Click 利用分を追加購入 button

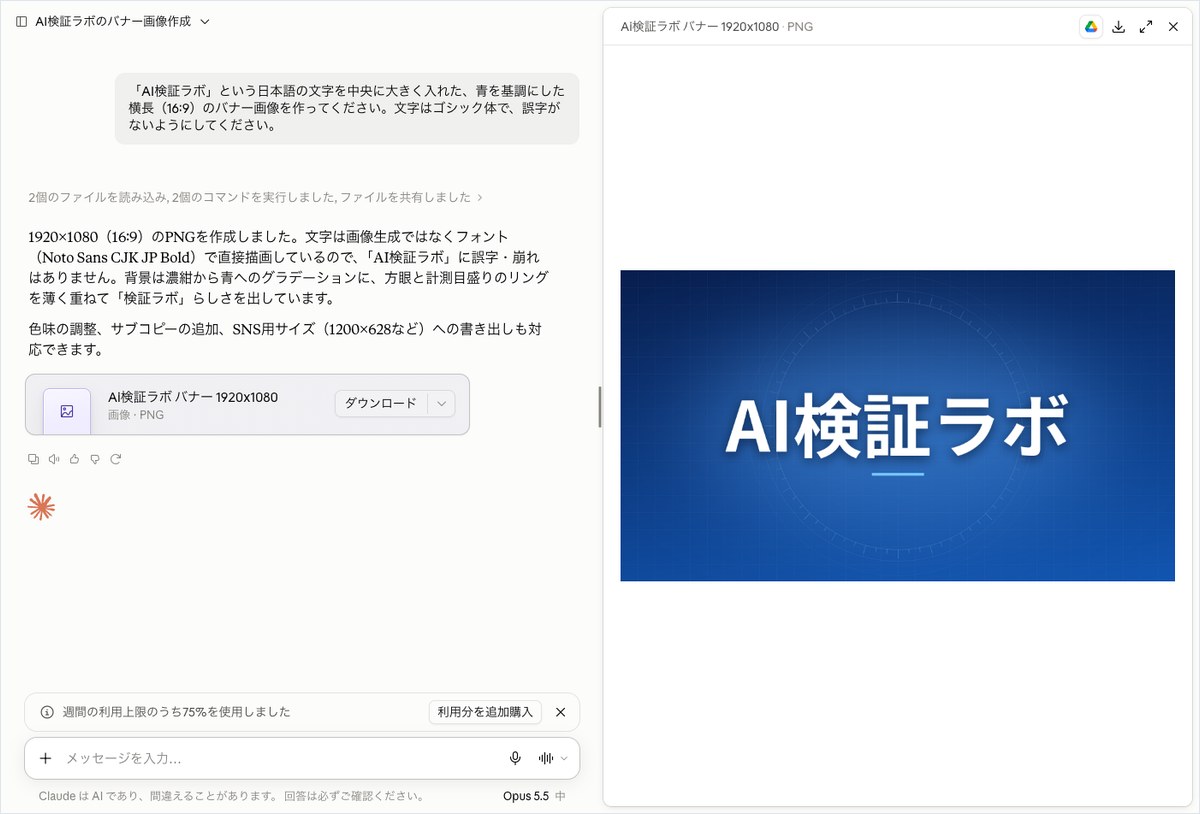(485, 712)
